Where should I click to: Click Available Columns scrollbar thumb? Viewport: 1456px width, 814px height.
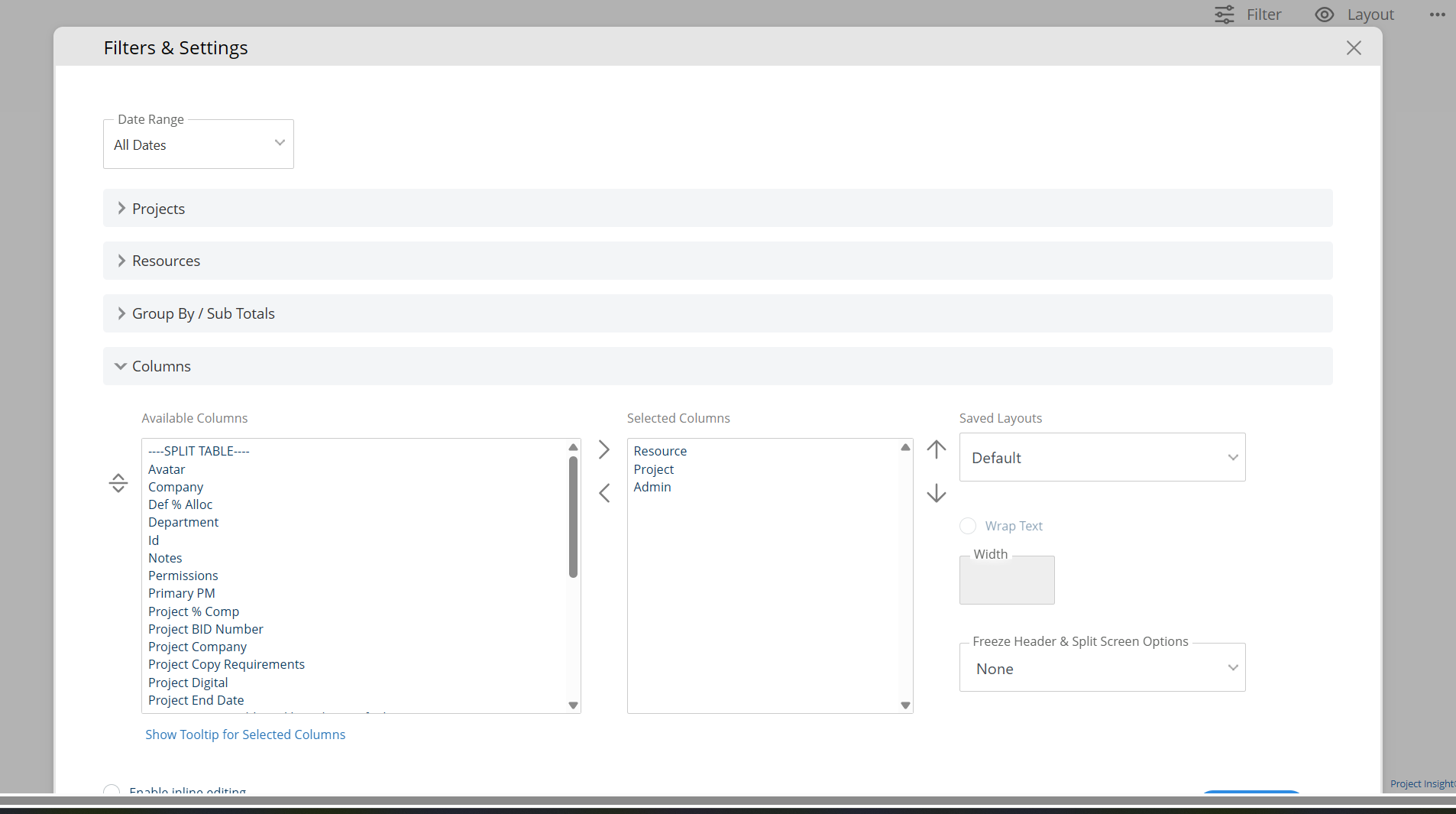[x=573, y=517]
